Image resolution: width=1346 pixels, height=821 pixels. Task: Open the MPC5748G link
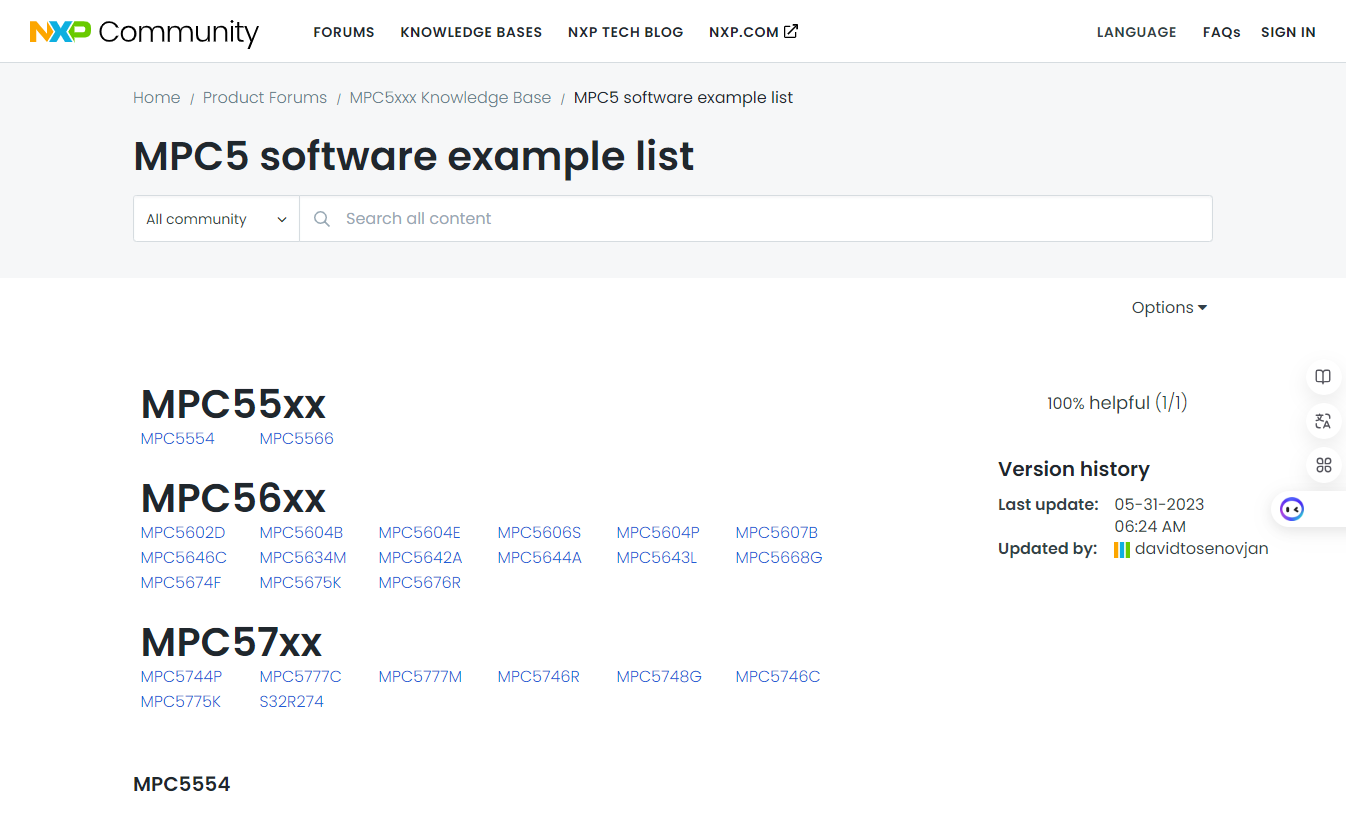pos(659,677)
